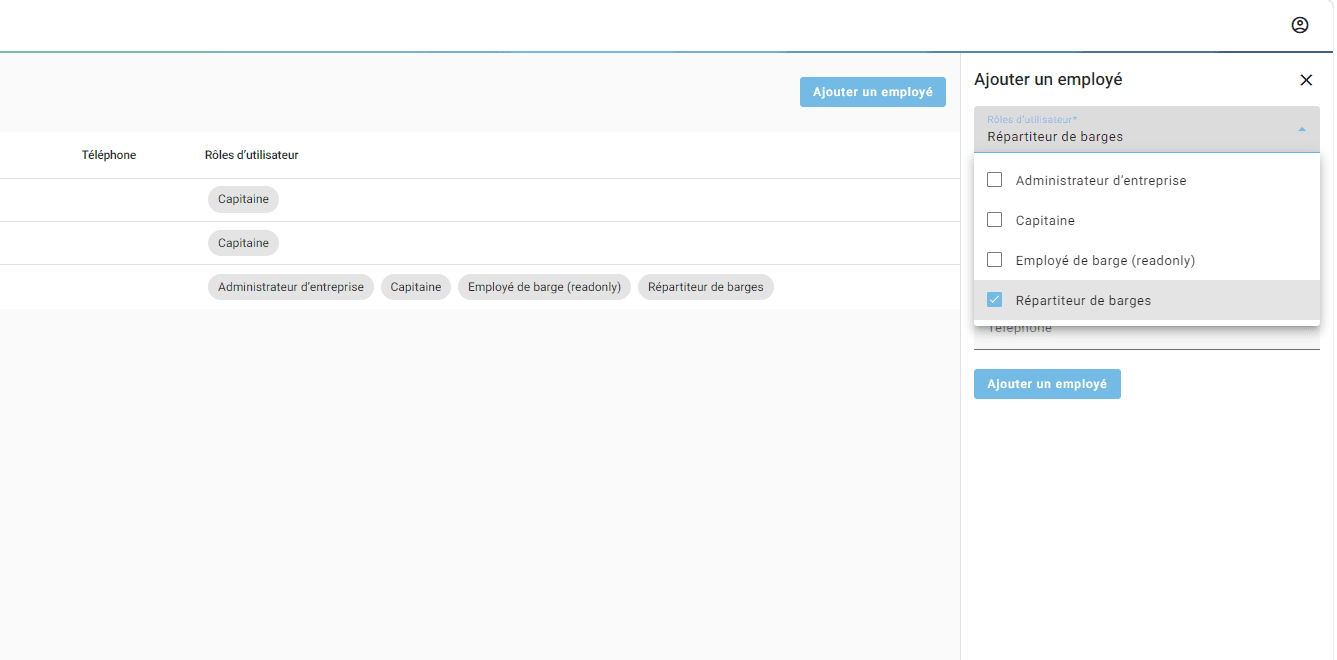
Task: Click the Répartiteur de barges chip in the table
Action: [706, 287]
